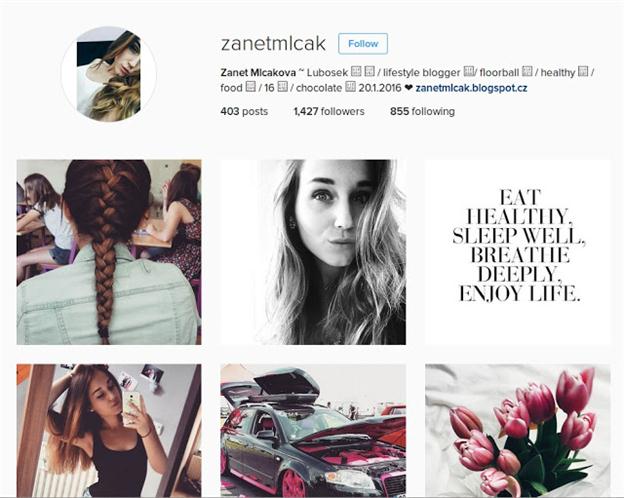Viewport: 624px width, 498px height.
Task: Open the 855 following list
Action: (422, 111)
